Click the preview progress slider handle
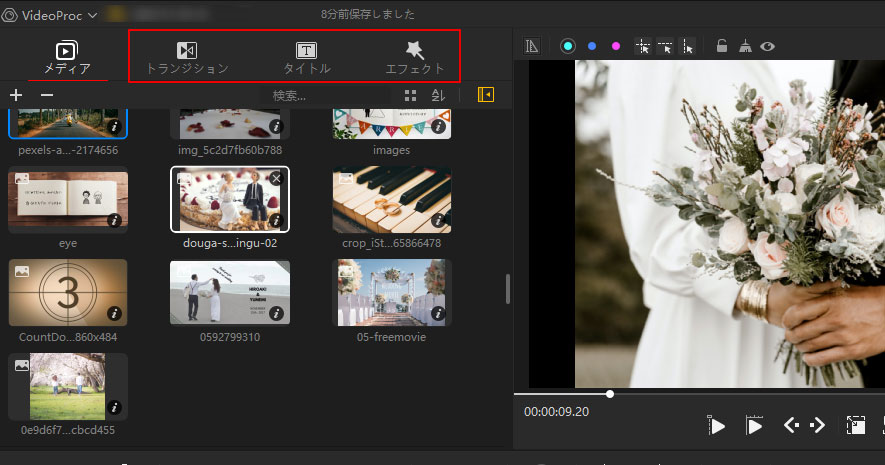Screen dimensions: 885x465 pyautogui.click(x=610, y=394)
